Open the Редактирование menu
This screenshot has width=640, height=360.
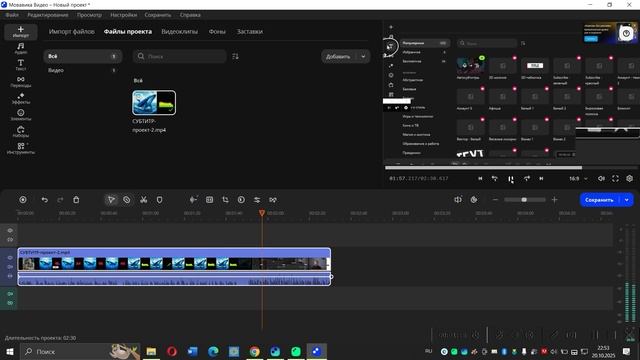tap(48, 15)
